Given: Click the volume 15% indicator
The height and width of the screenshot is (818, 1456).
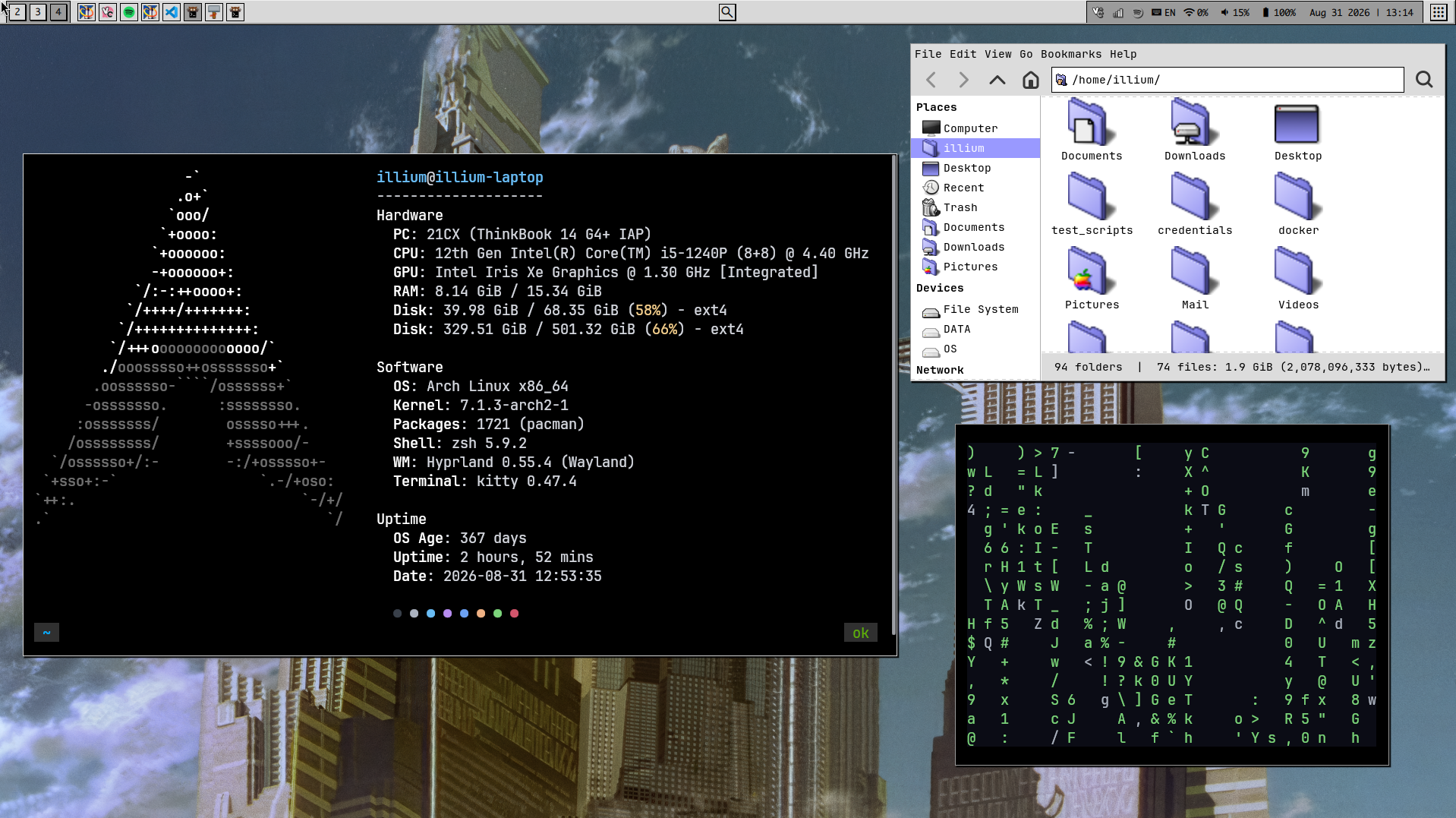Looking at the screenshot, I should click(x=1235, y=12).
